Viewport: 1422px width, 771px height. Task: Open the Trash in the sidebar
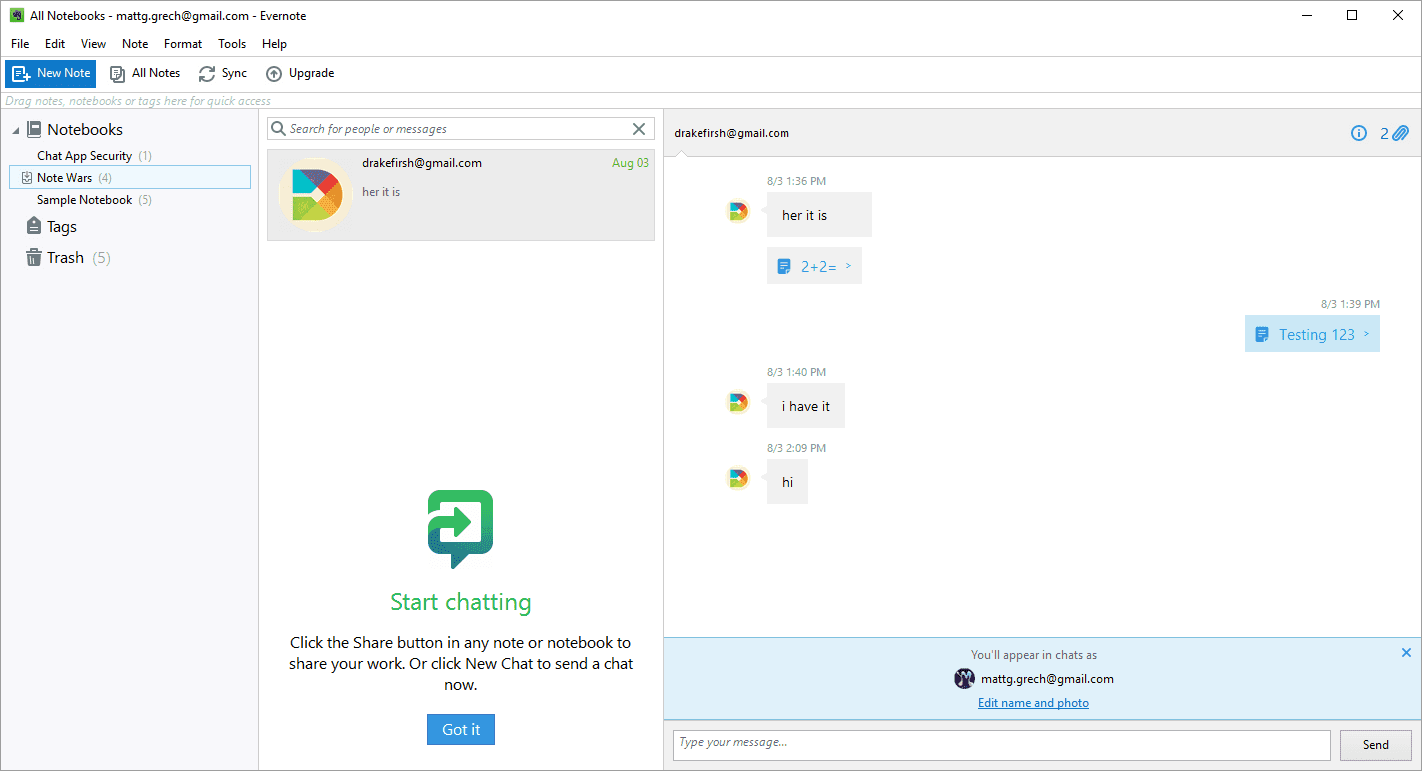coord(65,258)
